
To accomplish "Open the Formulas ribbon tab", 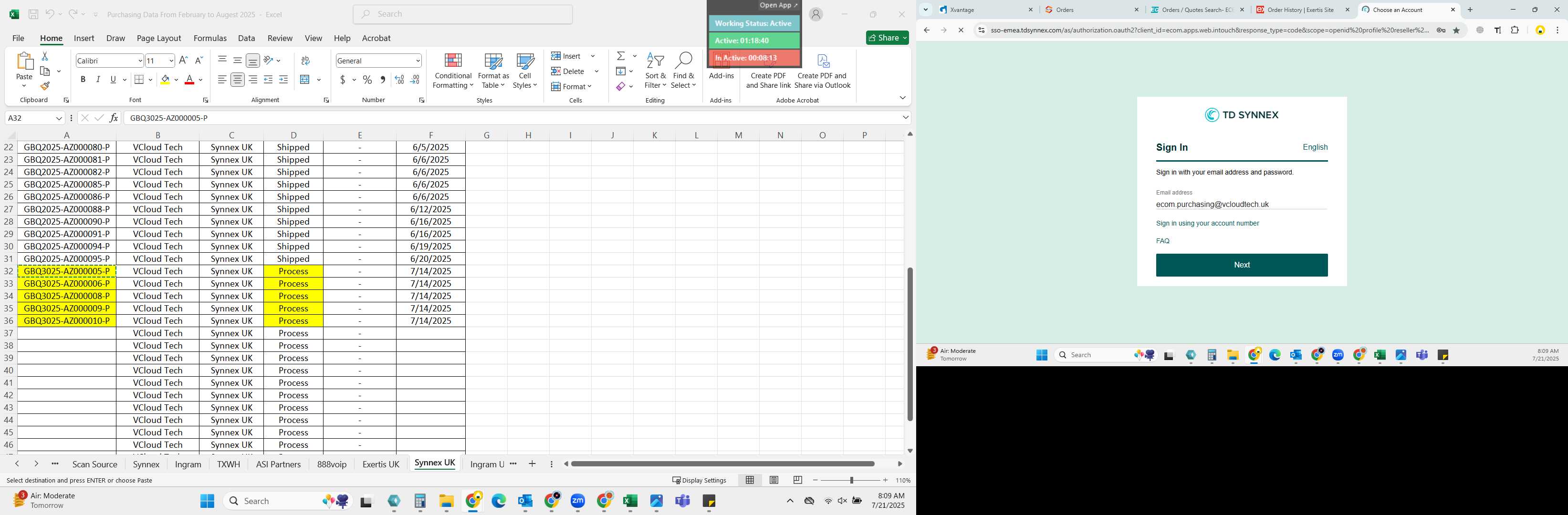I will [210, 38].
